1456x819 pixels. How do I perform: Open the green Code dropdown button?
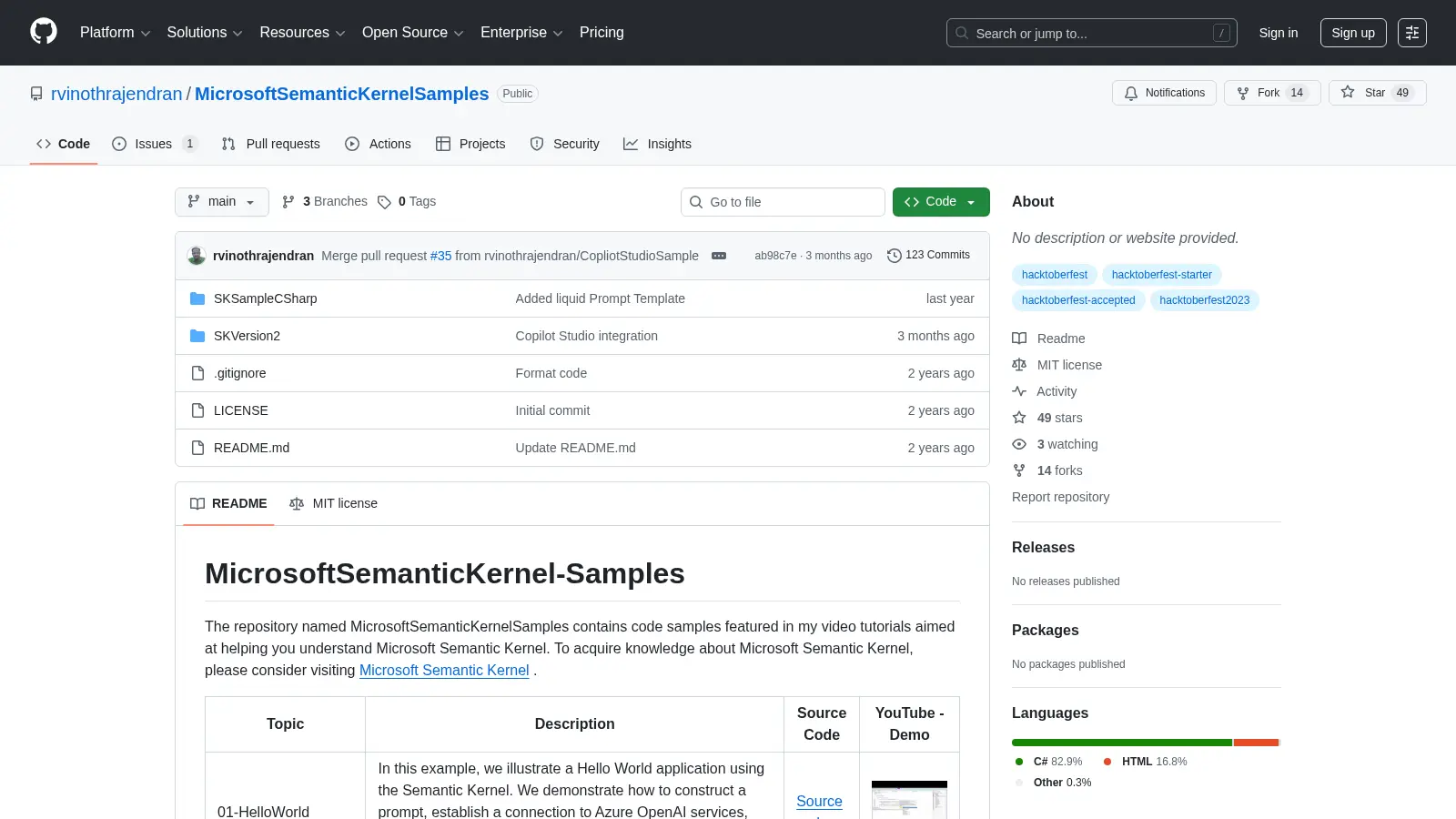tap(941, 202)
